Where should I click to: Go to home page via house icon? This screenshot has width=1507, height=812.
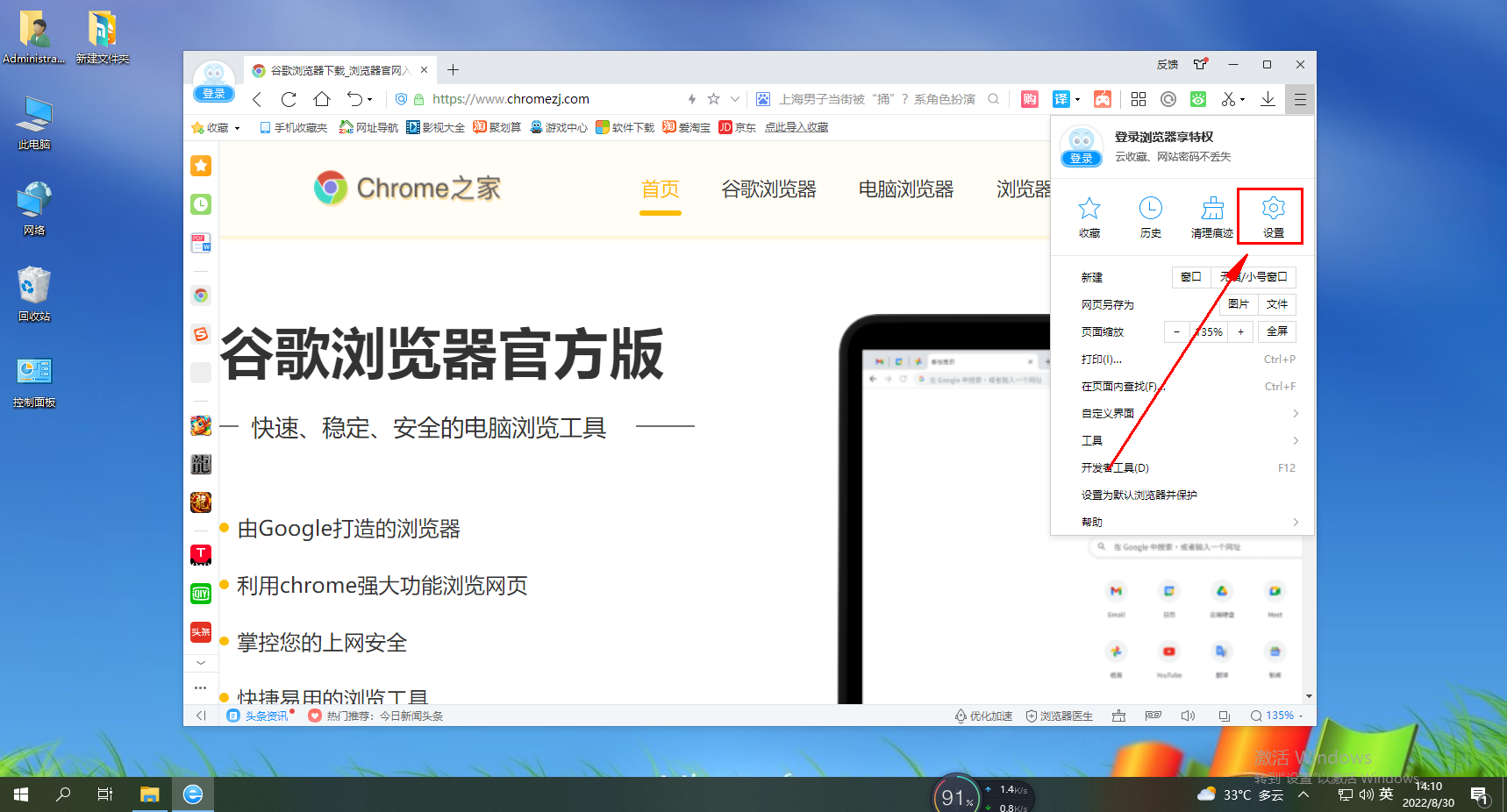point(322,99)
